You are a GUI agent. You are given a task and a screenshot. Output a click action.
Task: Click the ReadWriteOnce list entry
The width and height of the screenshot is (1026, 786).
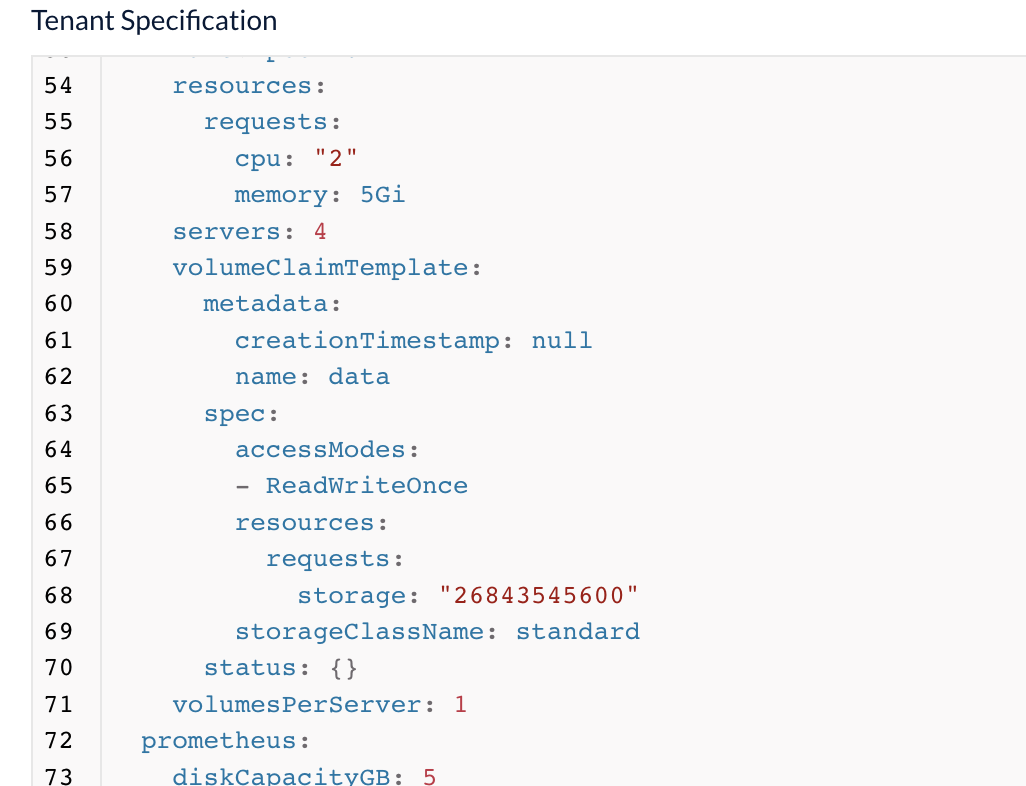click(x=366, y=485)
